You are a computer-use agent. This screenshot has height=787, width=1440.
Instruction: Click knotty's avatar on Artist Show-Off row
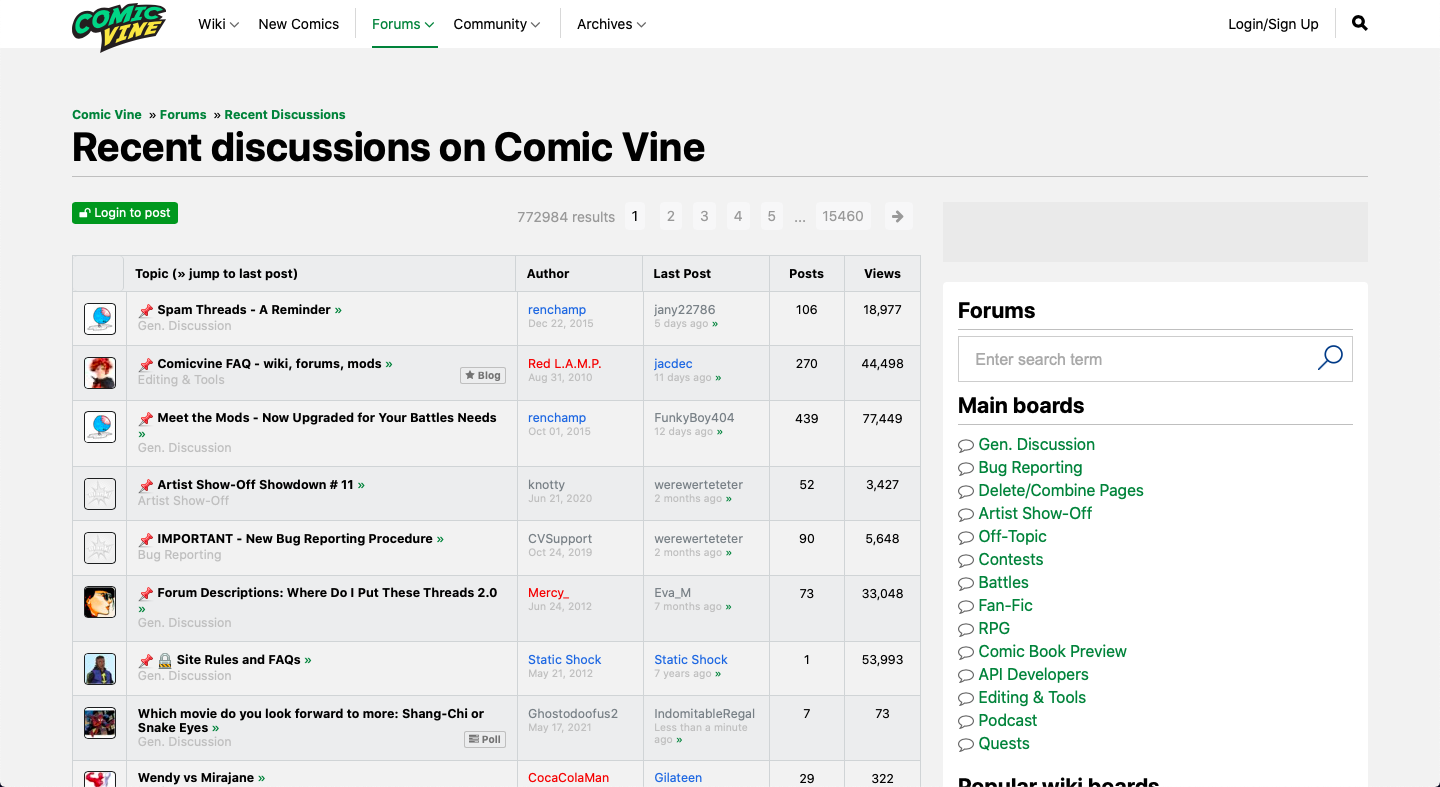pos(100,493)
